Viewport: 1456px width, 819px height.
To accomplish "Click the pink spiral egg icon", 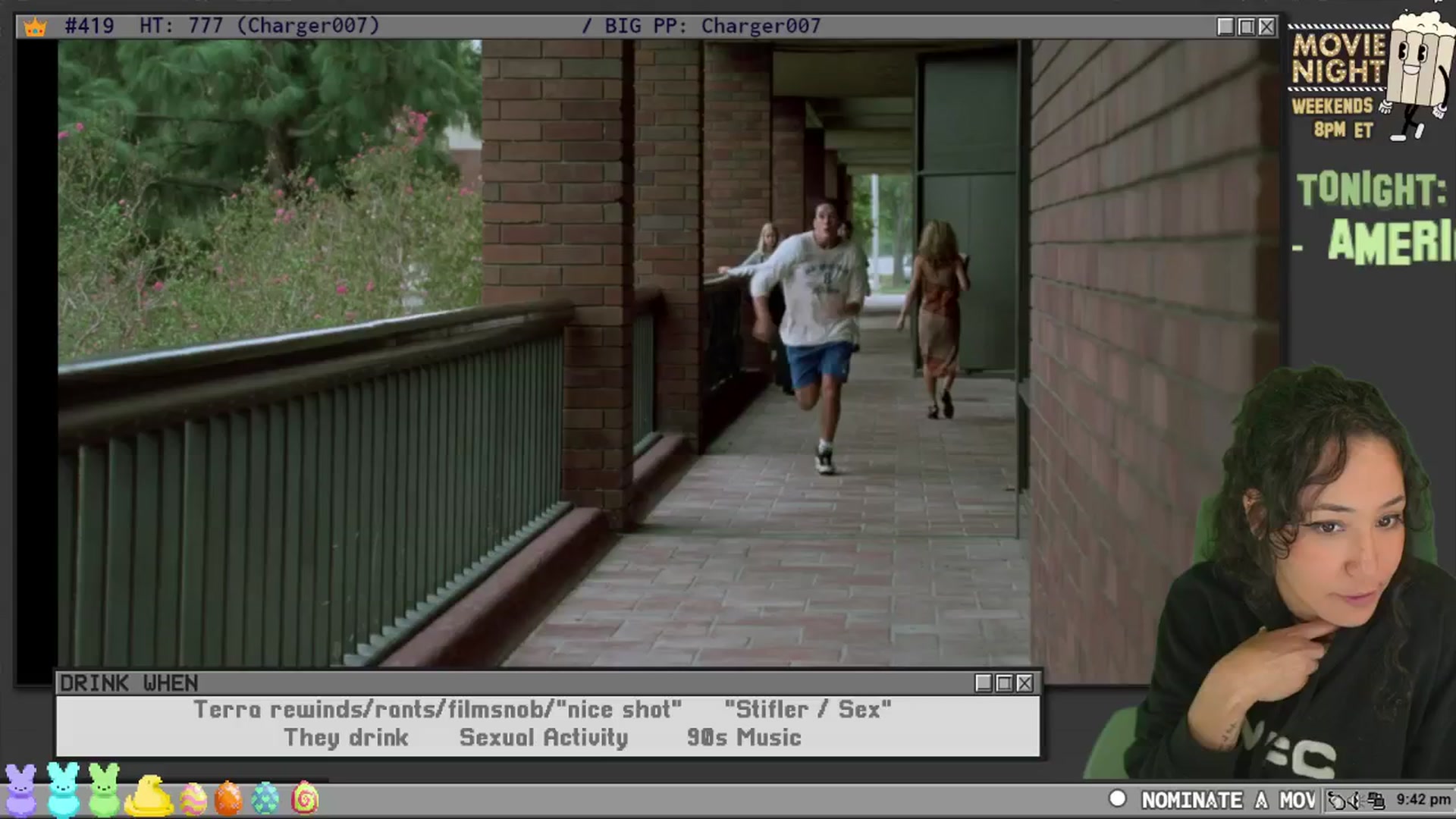I will 305,798.
